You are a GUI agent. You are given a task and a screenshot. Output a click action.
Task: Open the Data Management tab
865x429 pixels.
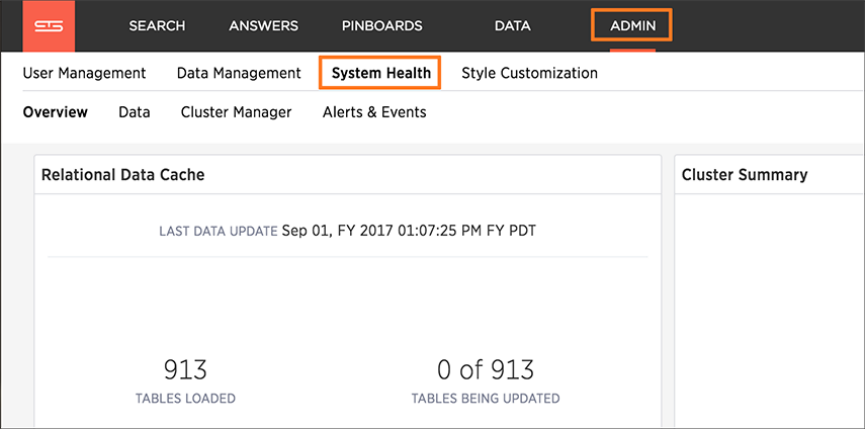[x=238, y=73]
